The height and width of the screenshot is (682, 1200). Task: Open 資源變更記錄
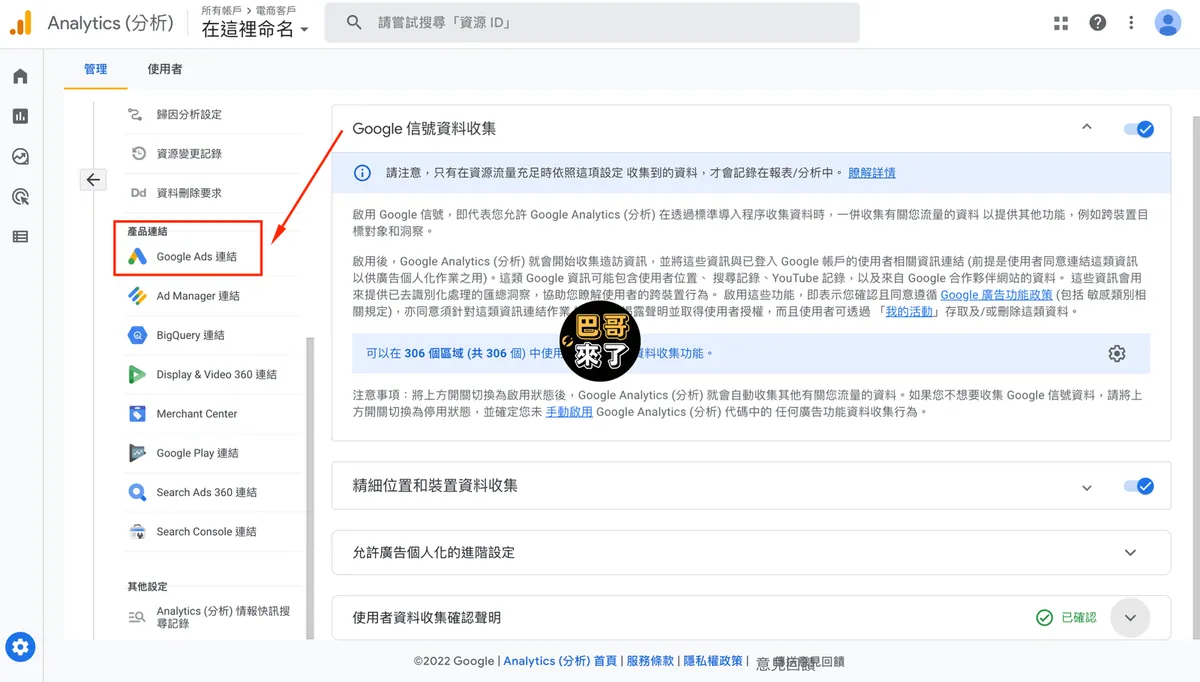tap(189, 154)
